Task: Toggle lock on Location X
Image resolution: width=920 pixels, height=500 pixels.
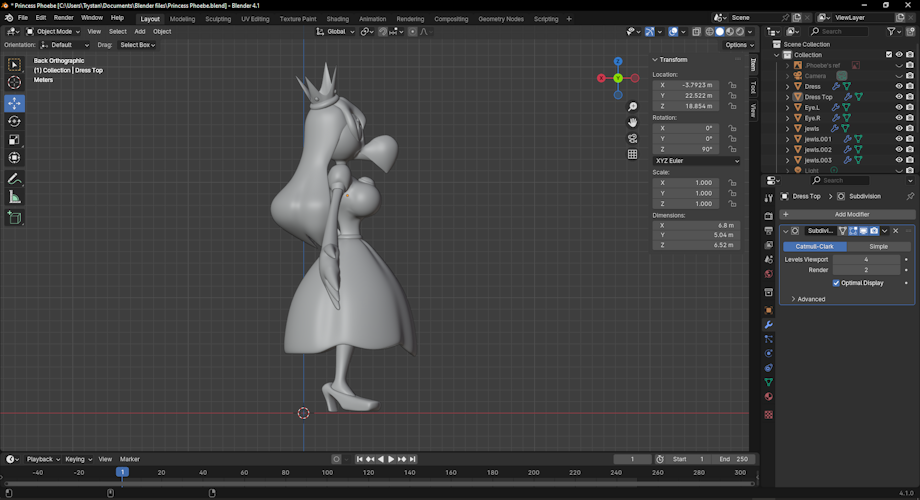Action: (x=732, y=85)
